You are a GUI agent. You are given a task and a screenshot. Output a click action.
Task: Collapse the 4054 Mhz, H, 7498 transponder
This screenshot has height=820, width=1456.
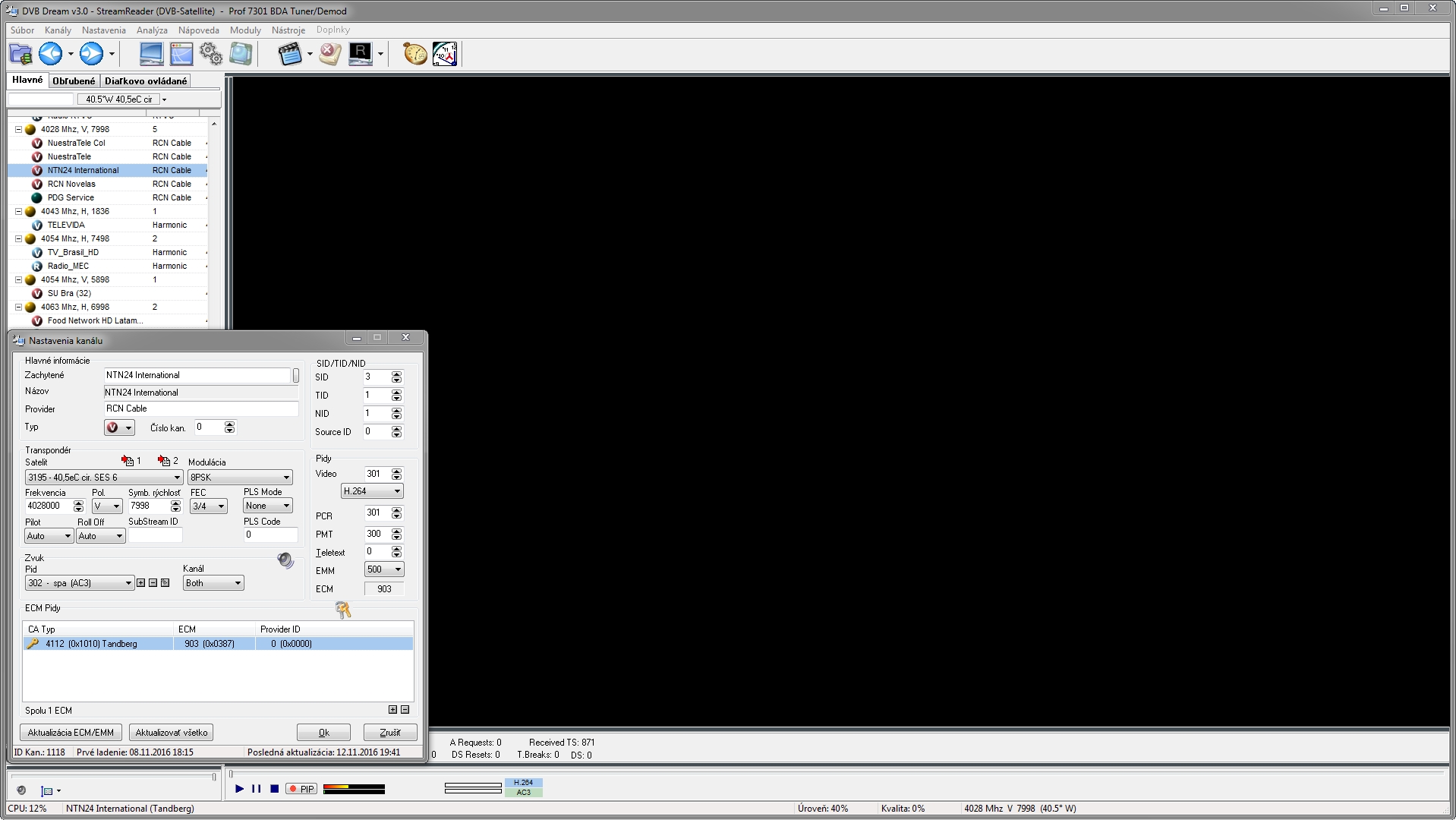click(x=18, y=238)
